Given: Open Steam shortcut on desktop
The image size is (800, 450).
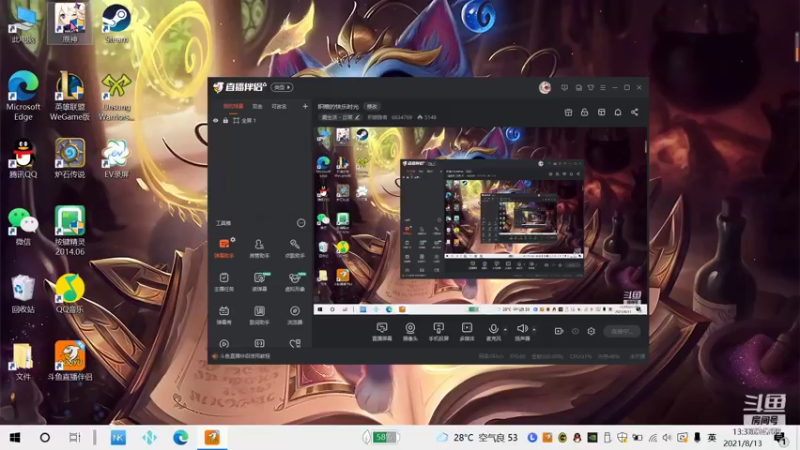Looking at the screenshot, I should [x=116, y=23].
